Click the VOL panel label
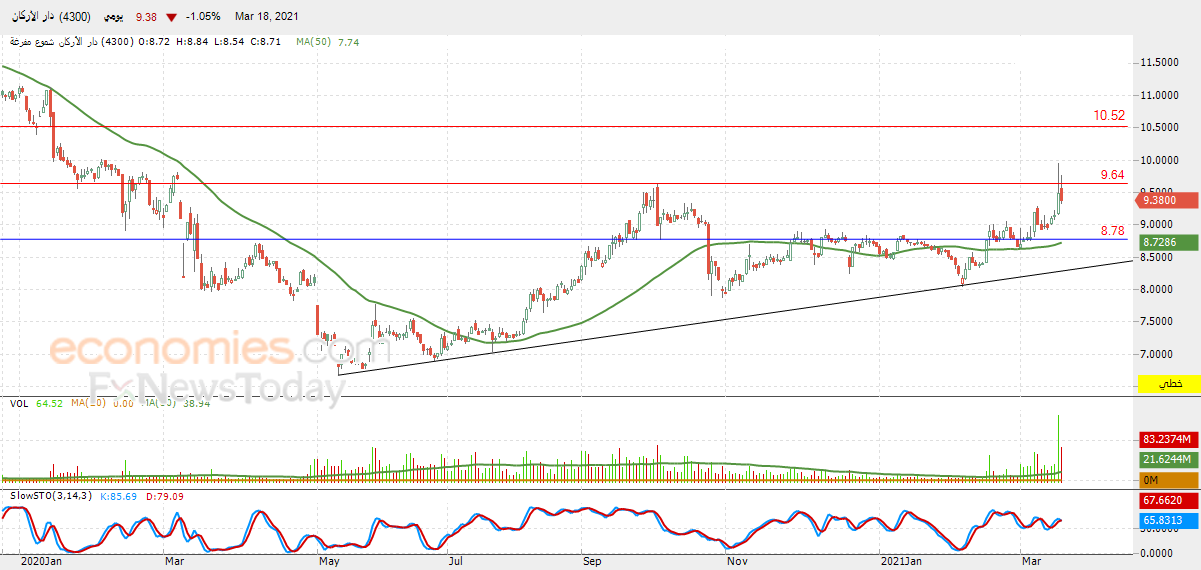 tap(18, 403)
